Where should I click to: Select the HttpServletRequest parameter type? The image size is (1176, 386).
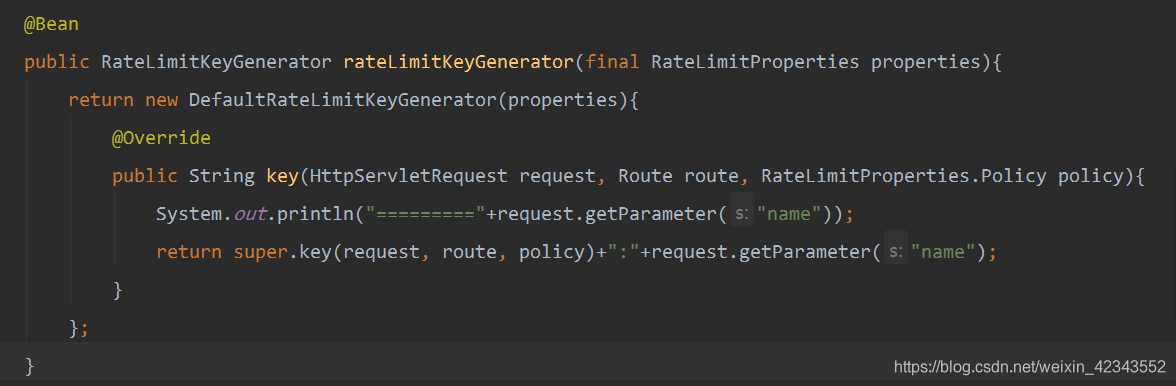(x=409, y=177)
